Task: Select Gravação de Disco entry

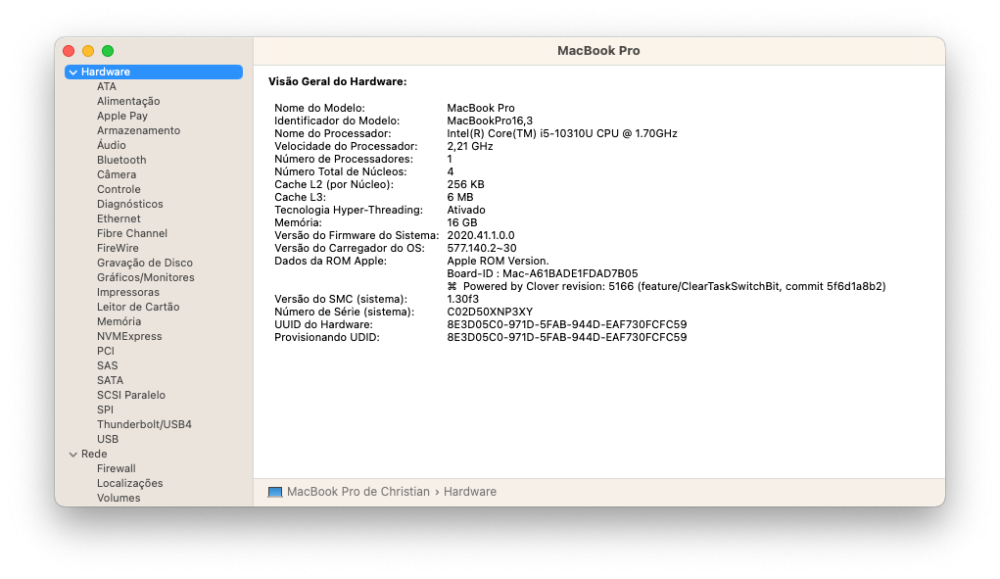Action: (145, 263)
